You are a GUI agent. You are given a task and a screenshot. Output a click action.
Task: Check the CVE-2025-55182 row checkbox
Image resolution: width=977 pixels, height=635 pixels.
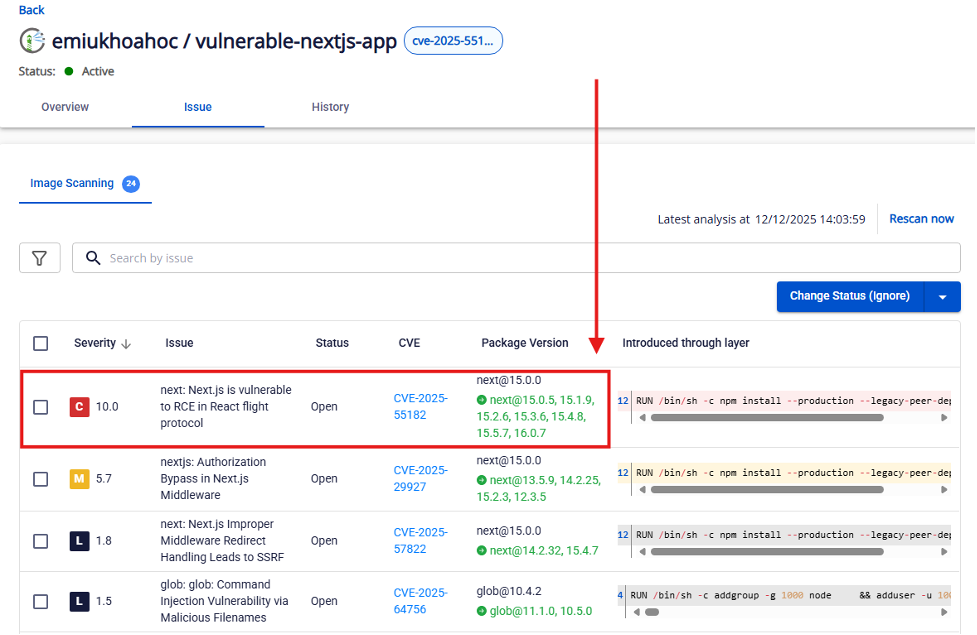click(x=40, y=407)
